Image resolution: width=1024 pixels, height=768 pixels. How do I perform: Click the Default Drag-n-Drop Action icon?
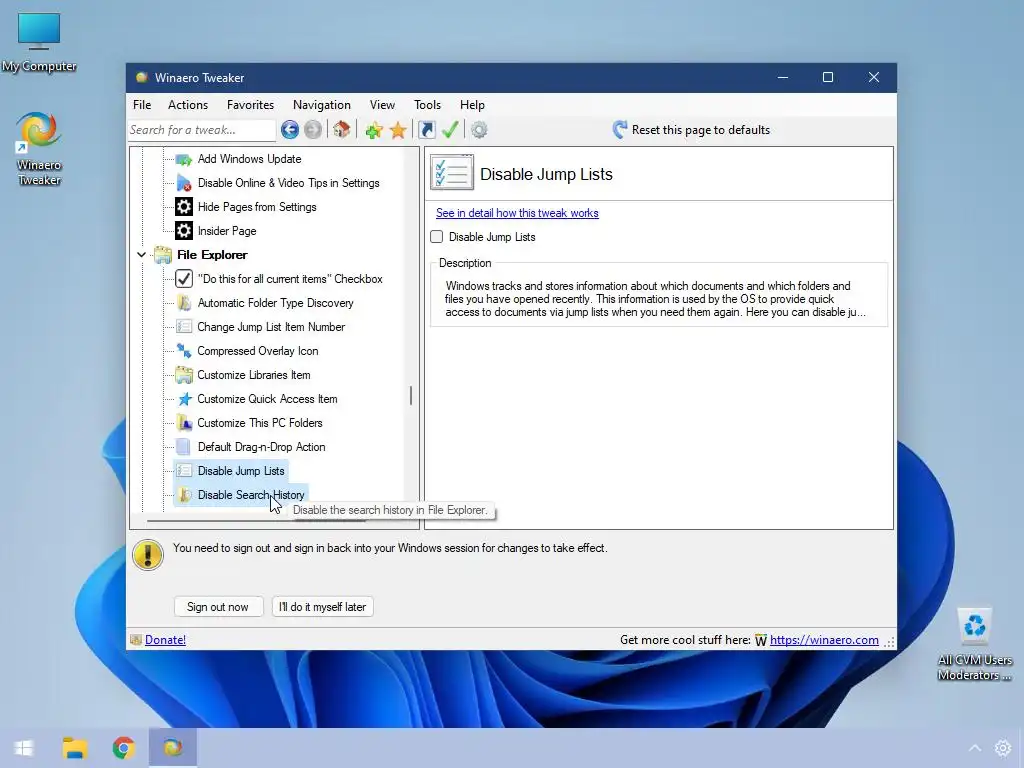click(x=184, y=447)
